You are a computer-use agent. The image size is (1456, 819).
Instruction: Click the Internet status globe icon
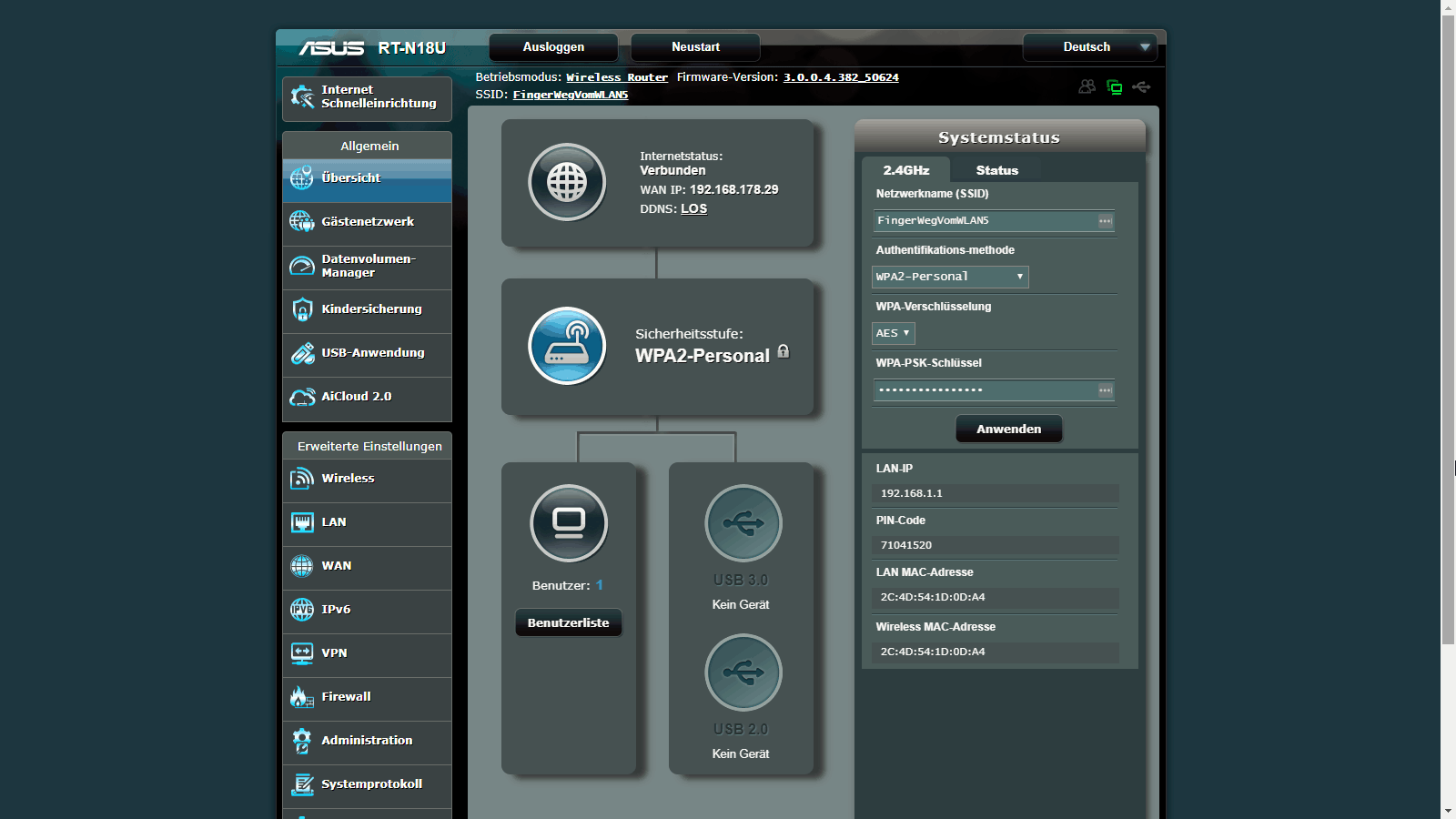tap(567, 183)
